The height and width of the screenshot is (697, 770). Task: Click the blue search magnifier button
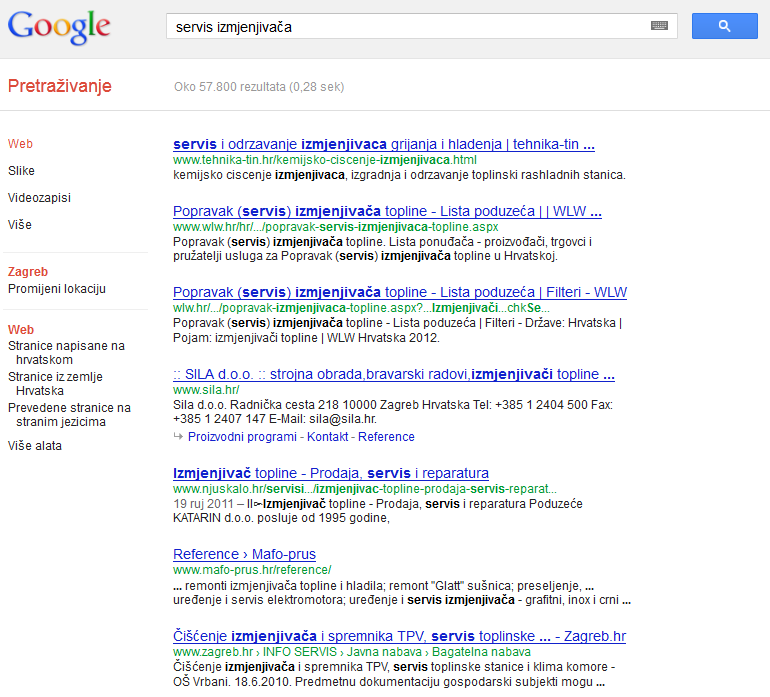coord(724,26)
